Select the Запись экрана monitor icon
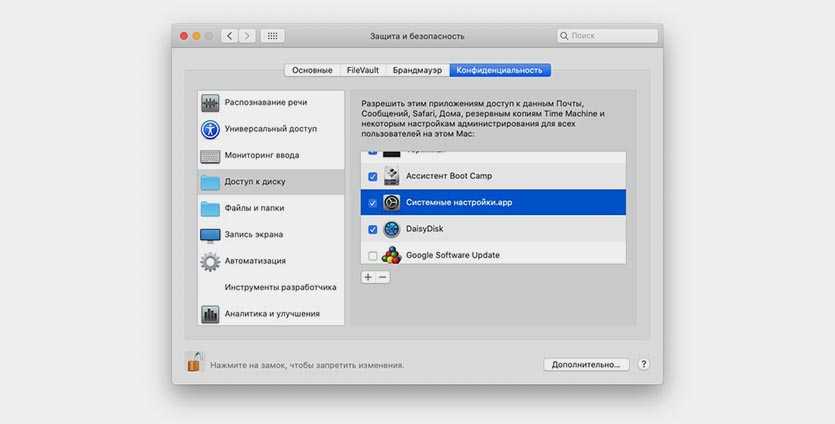Viewport: 835px width, 424px height. tap(210, 235)
